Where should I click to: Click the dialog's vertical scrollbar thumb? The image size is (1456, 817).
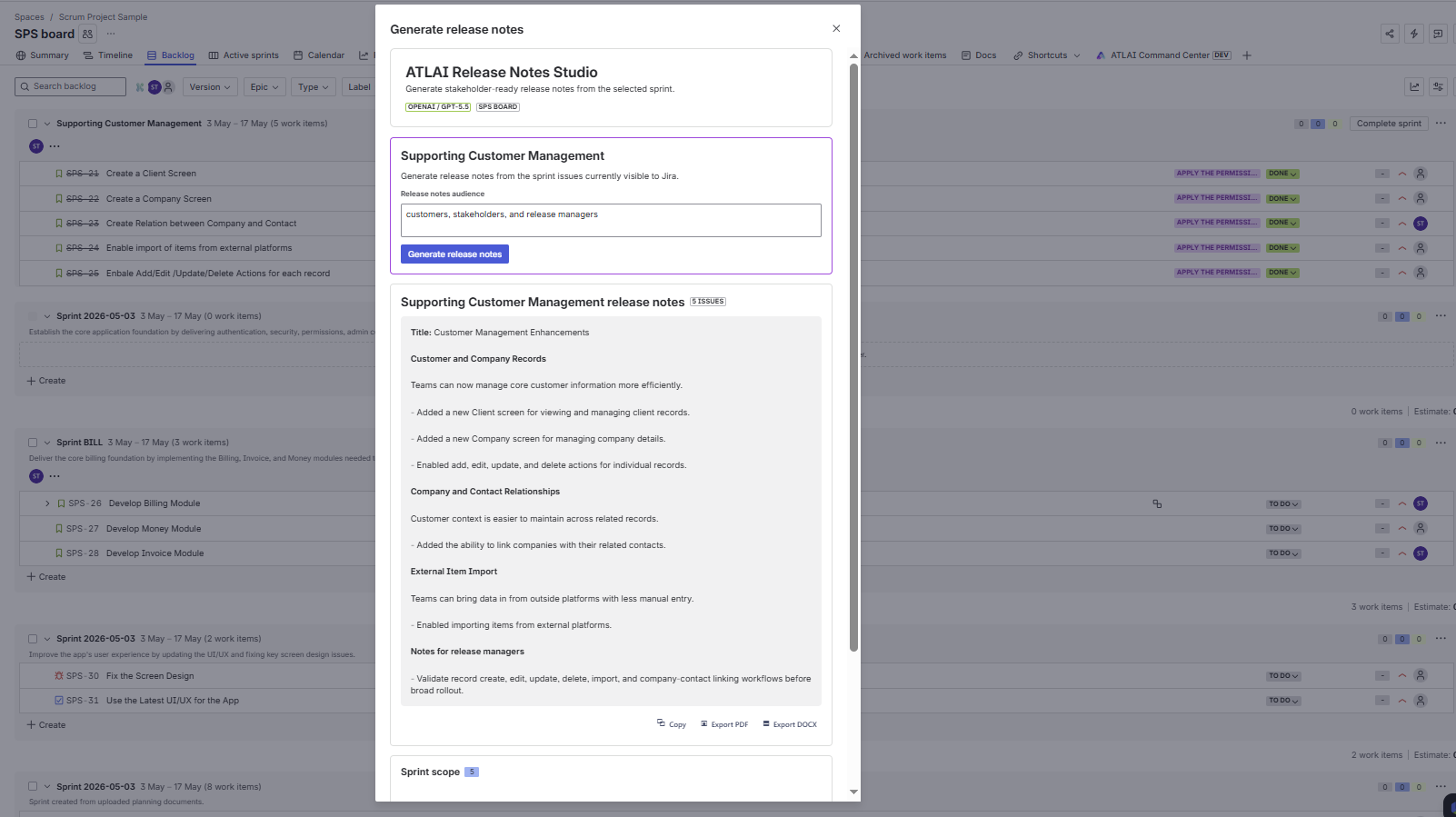click(x=853, y=356)
